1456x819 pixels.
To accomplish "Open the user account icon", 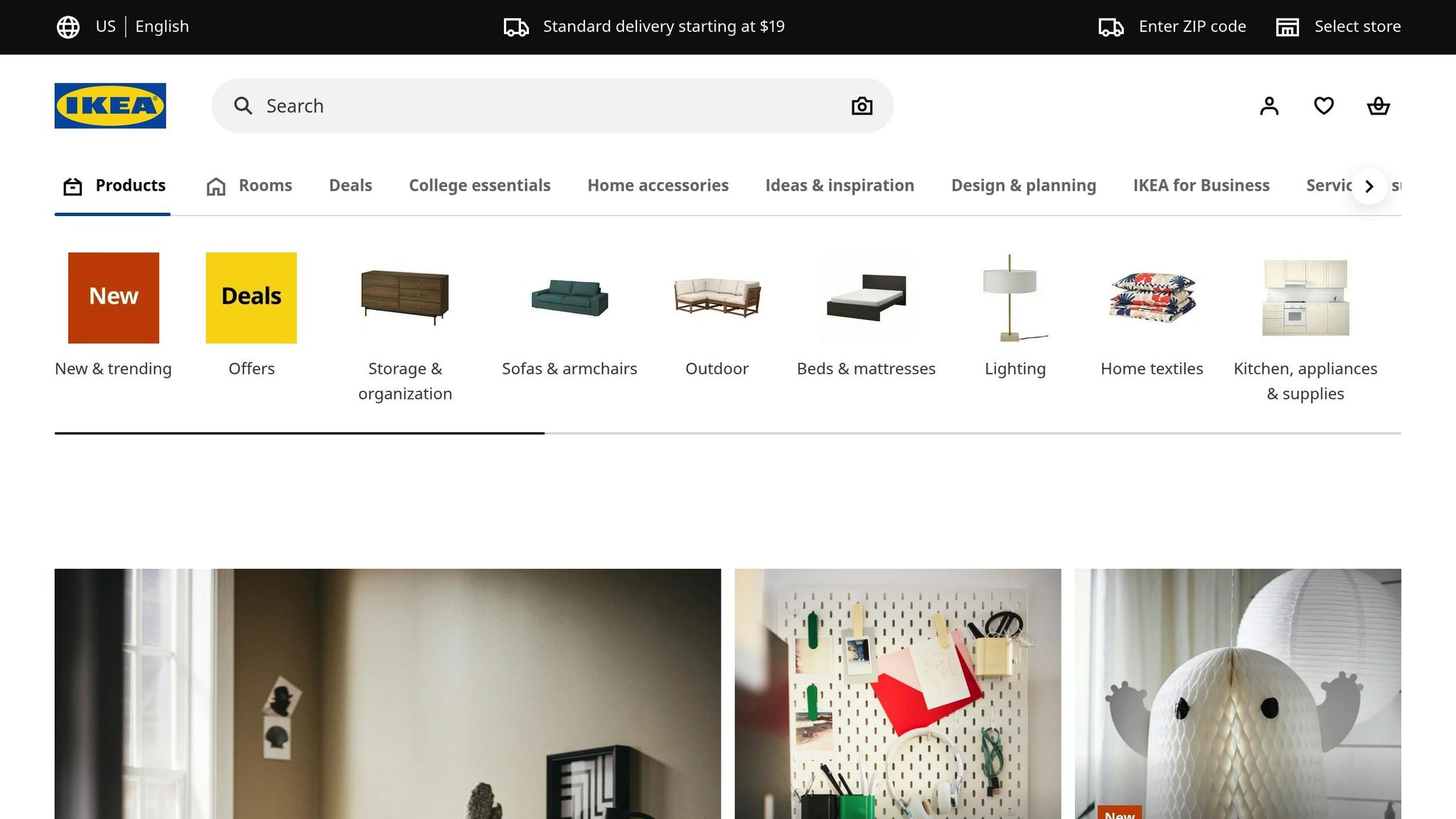I will click(x=1269, y=106).
